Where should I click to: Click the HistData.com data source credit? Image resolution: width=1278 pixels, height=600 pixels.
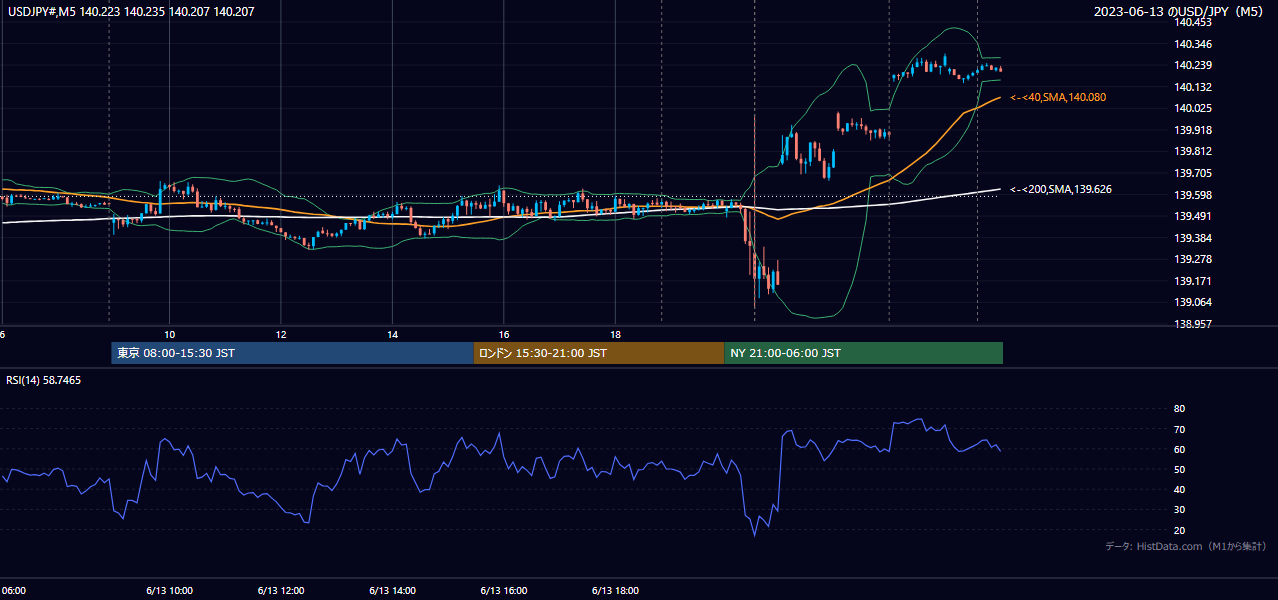point(1186,546)
